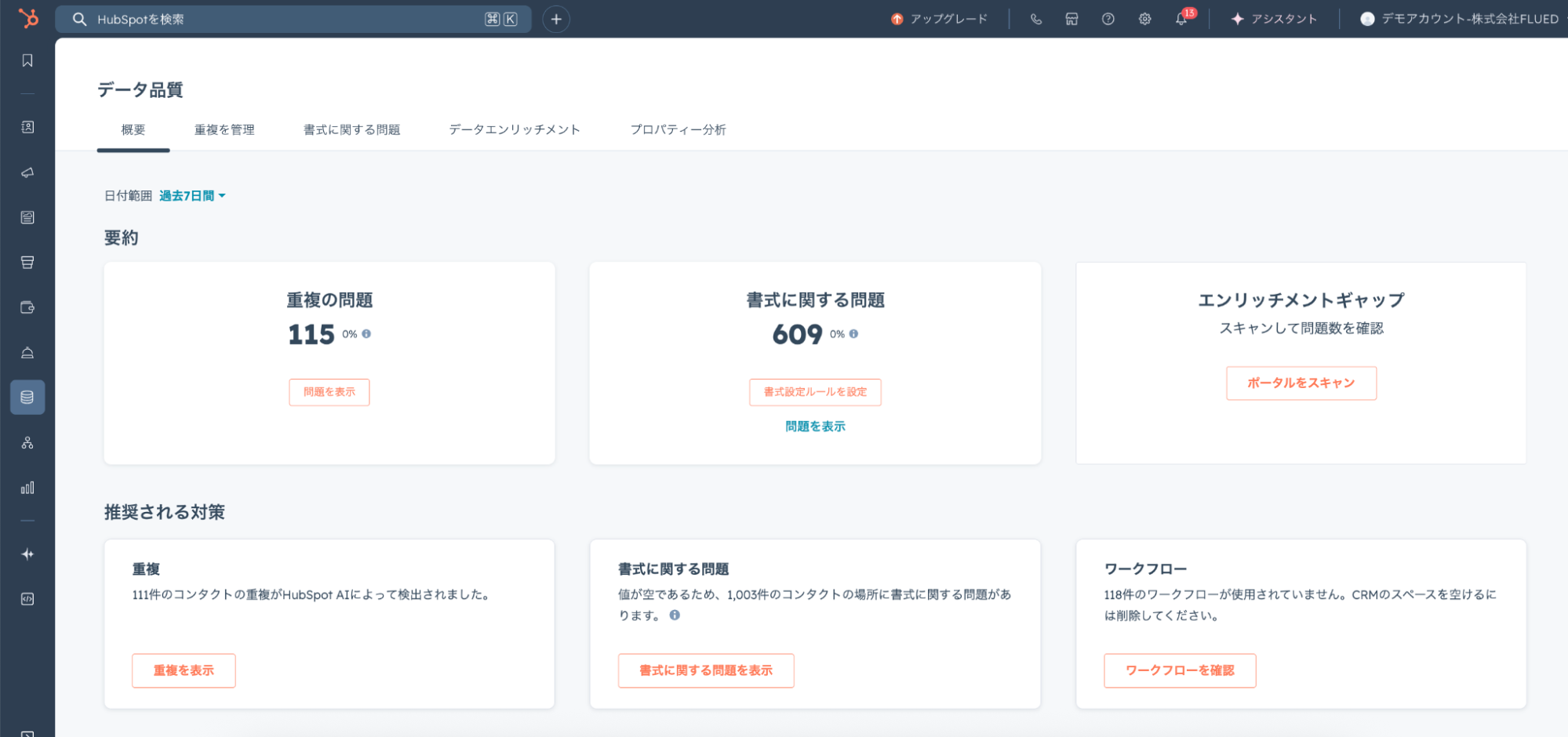Open the reports bar chart icon
1568x737 pixels.
27,488
